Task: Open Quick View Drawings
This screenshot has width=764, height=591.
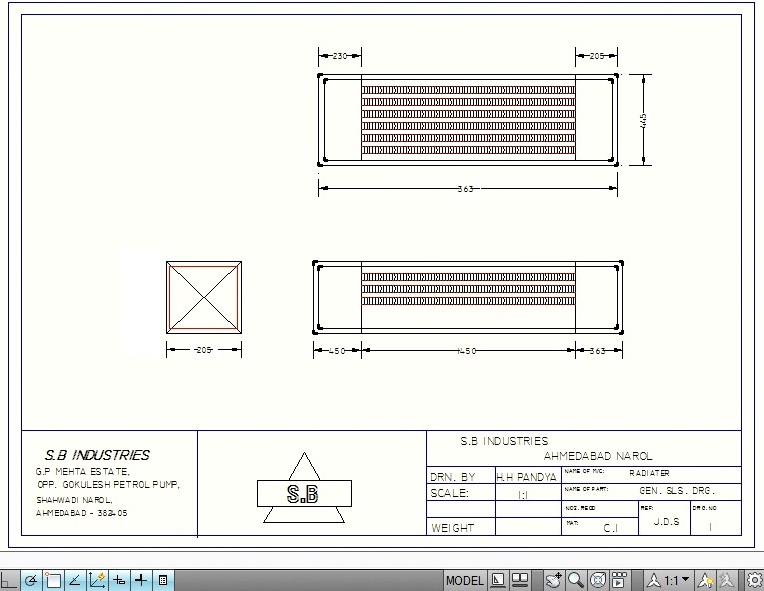Action: tap(520, 580)
